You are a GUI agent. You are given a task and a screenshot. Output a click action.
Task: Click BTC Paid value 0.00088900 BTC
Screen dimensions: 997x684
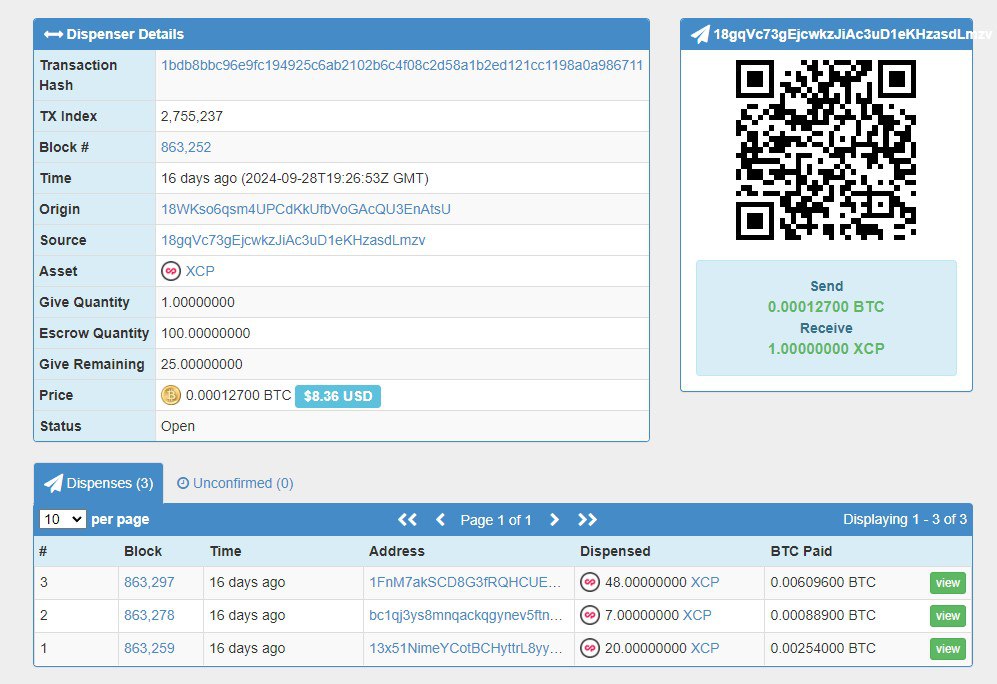click(823, 615)
